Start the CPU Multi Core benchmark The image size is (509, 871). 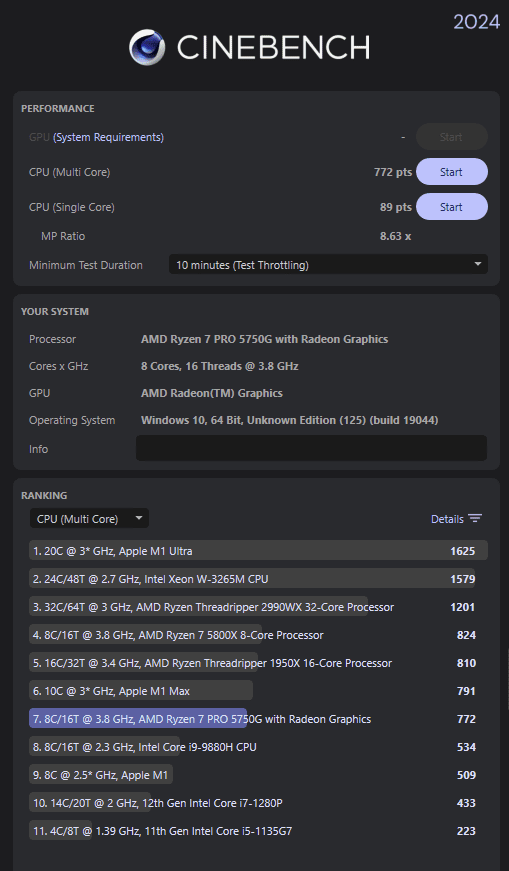click(x=452, y=172)
